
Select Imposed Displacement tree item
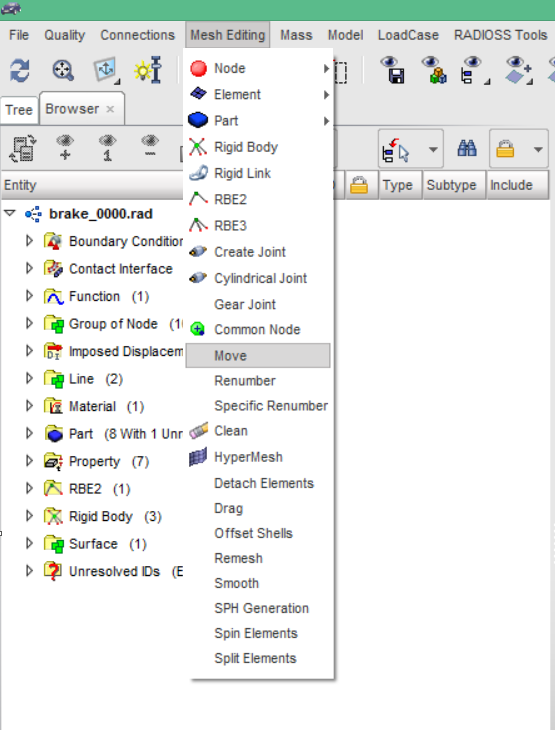pos(126,351)
